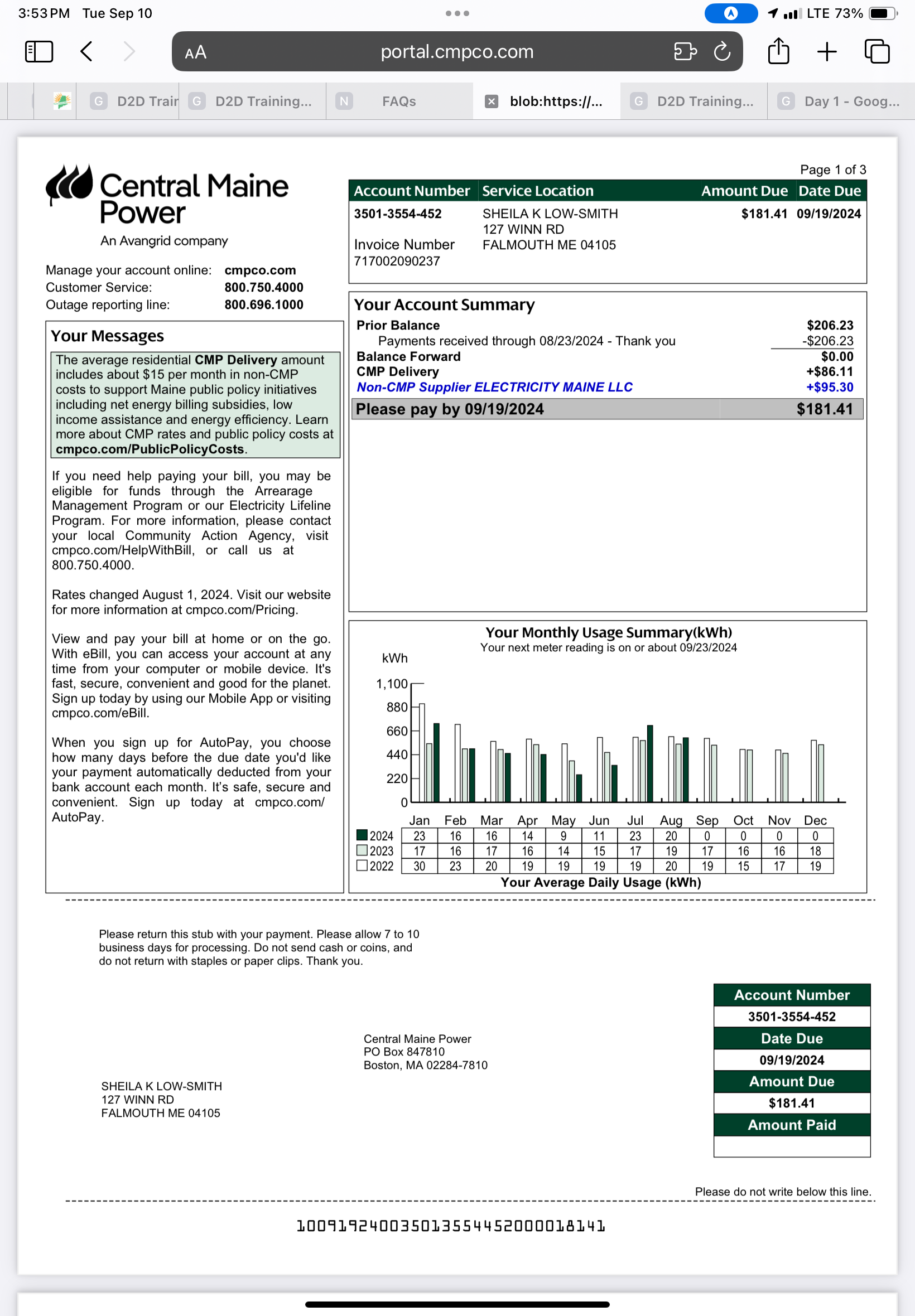Open the AA reader format menu
This screenshot has width=915, height=1316.
(x=195, y=53)
